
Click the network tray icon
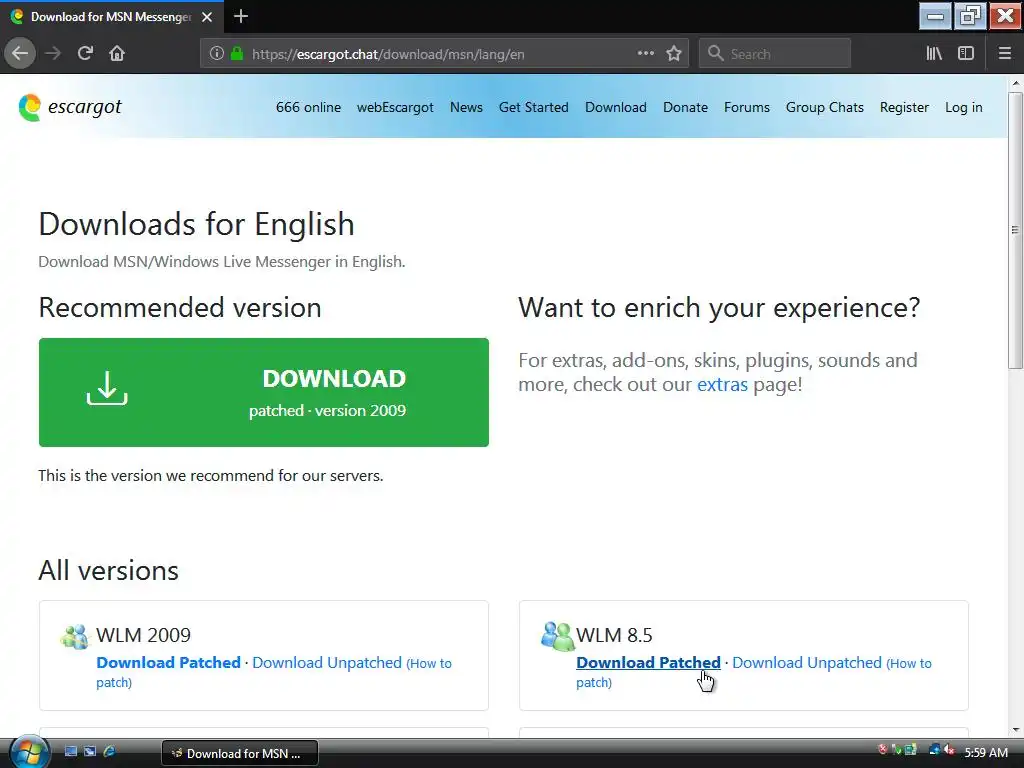pyautogui.click(x=935, y=750)
